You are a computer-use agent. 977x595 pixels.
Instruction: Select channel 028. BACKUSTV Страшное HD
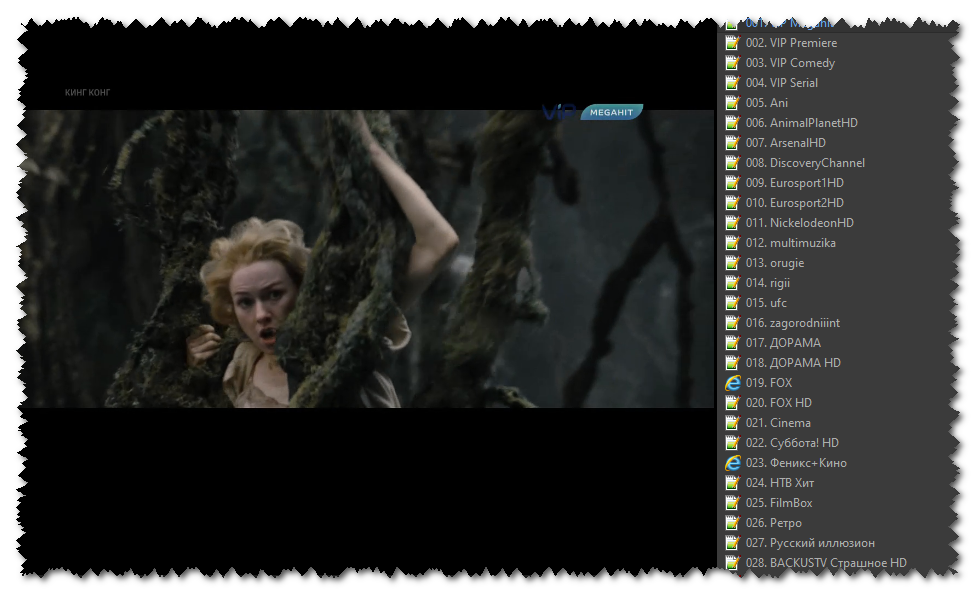(x=826, y=563)
